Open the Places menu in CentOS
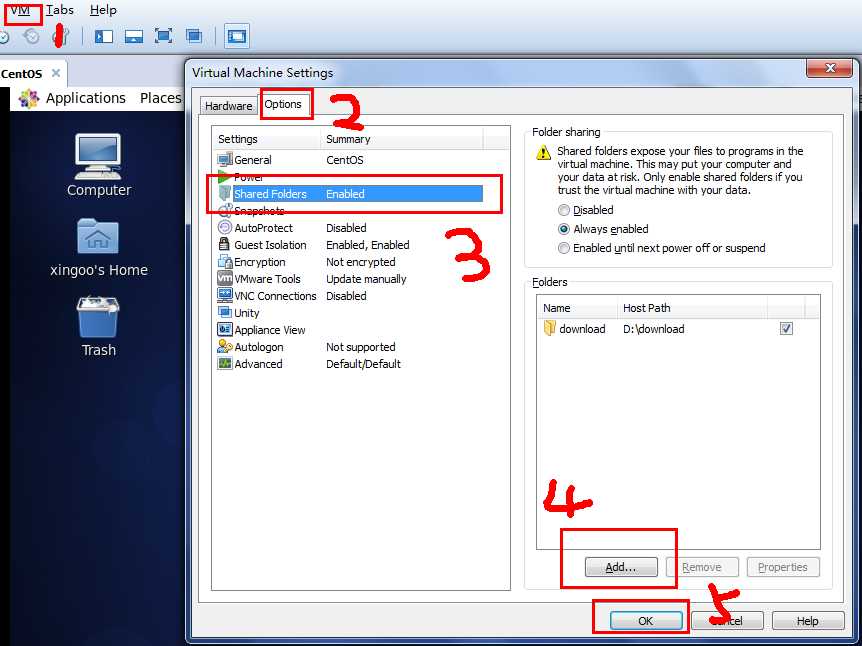 (x=161, y=98)
